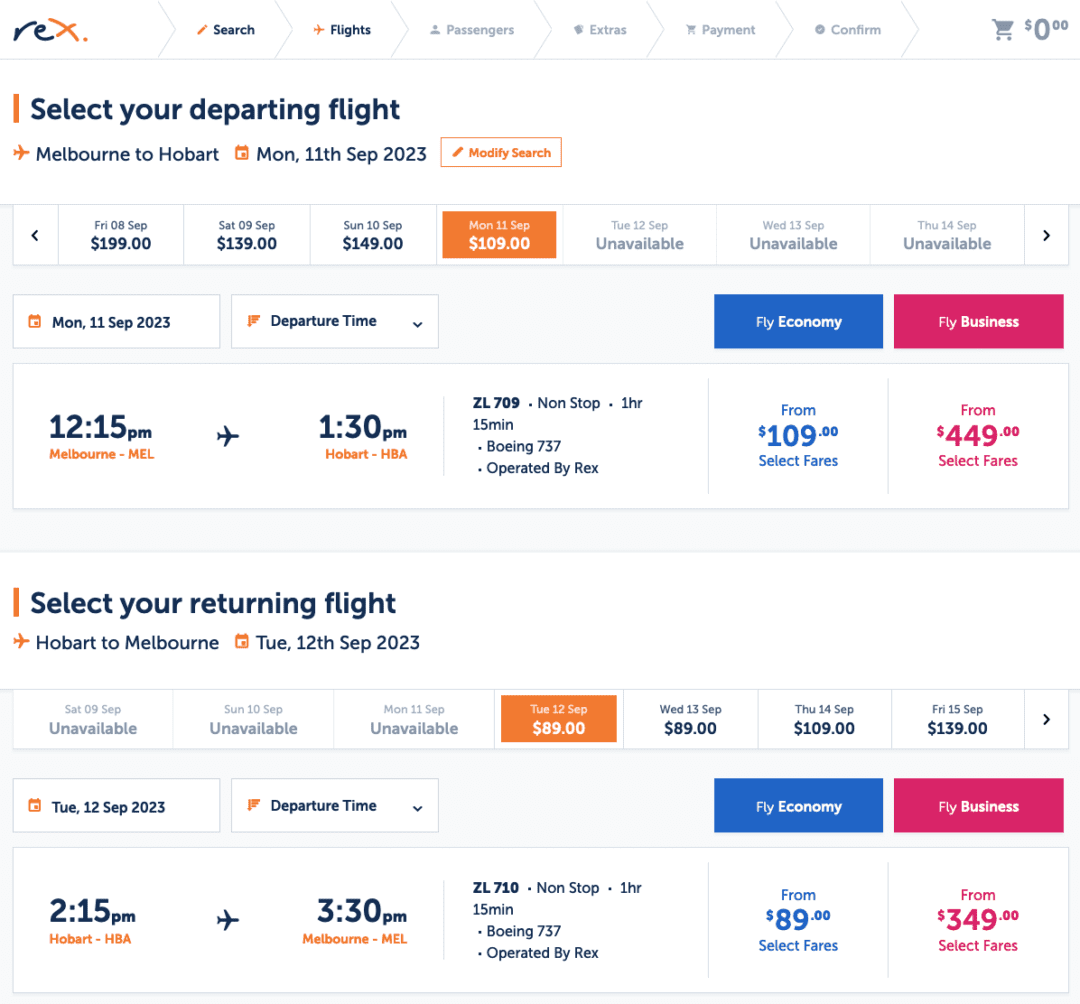Expand later dates using the right chevron arrow
The width and height of the screenshot is (1080, 1004).
point(1046,235)
